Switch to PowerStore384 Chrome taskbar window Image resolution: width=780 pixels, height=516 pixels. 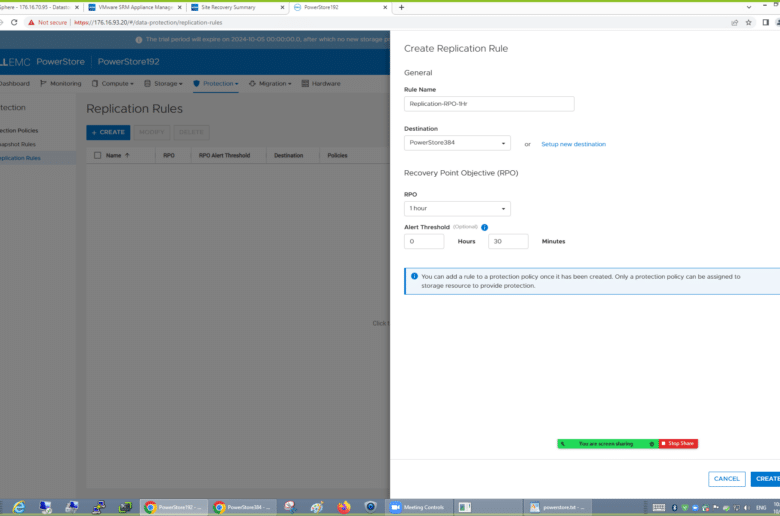click(x=242, y=507)
